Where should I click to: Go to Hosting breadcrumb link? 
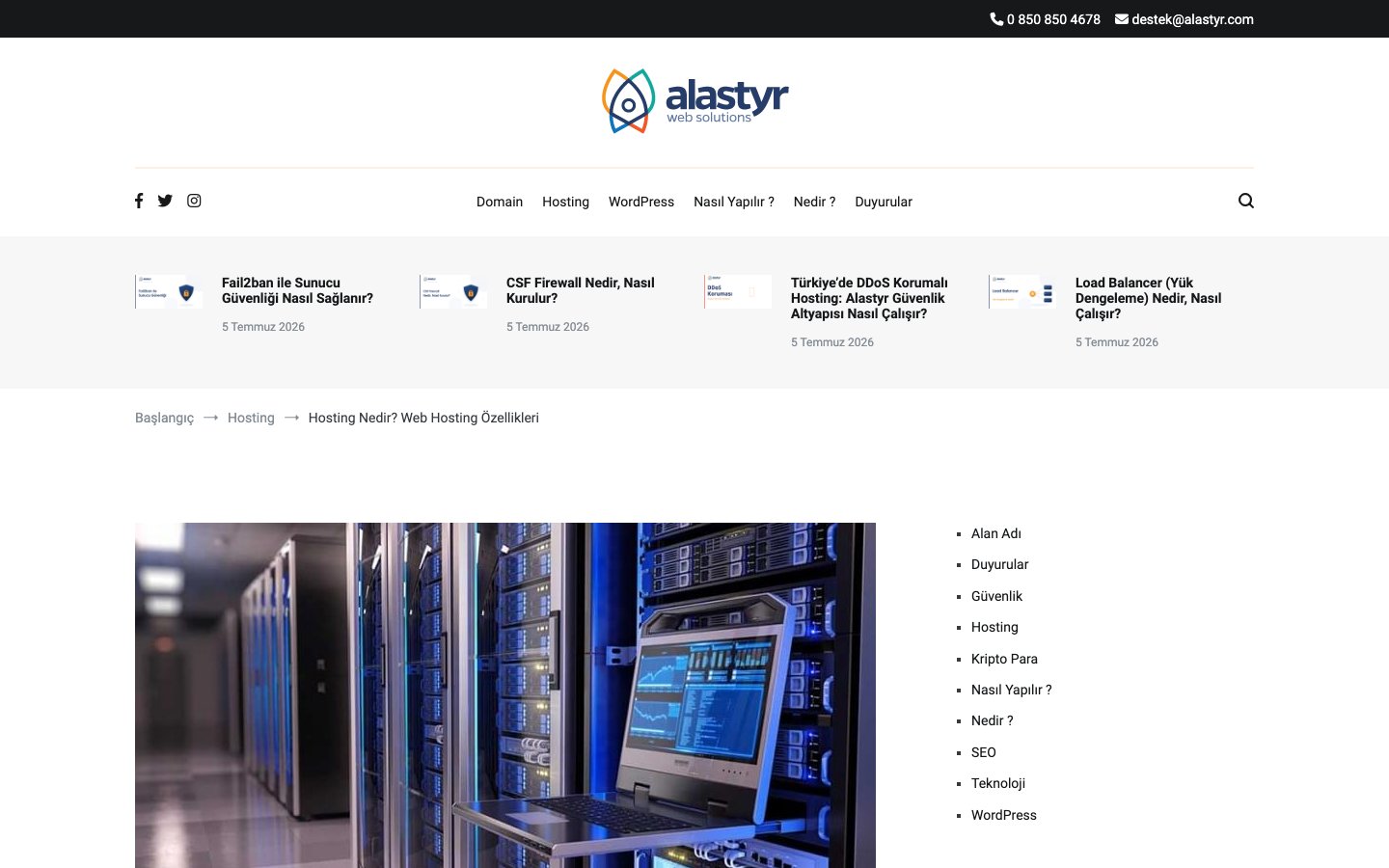tap(251, 418)
